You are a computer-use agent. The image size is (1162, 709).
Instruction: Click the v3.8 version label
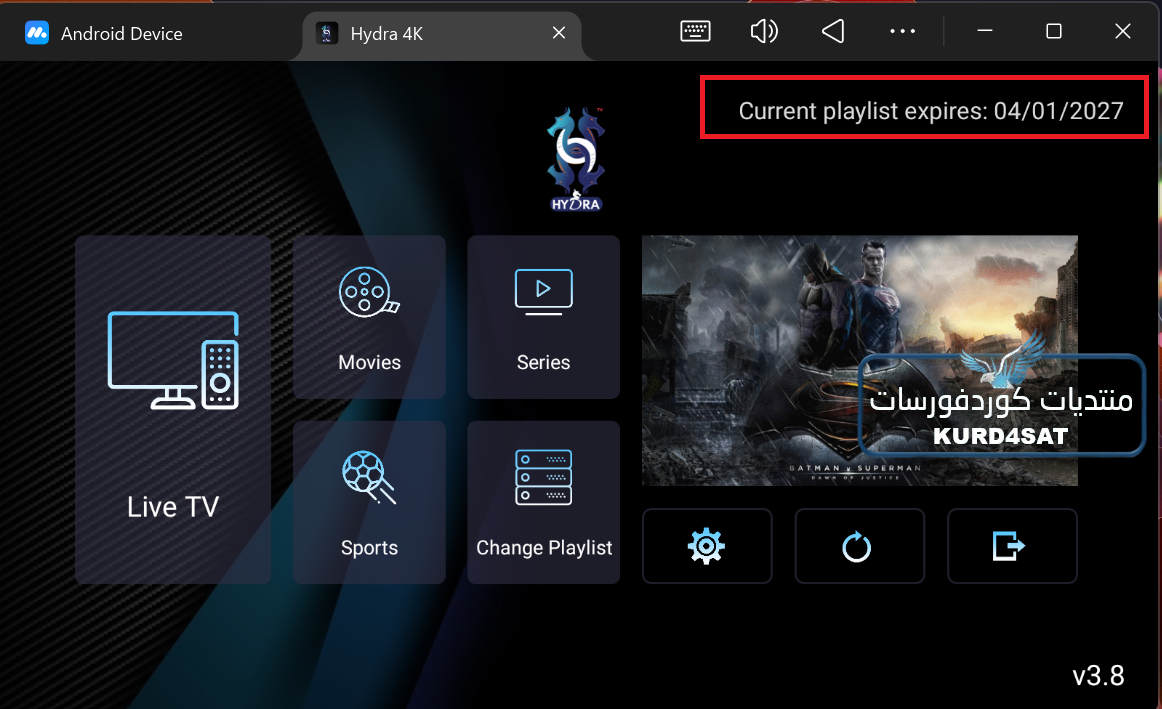[x=1098, y=676]
